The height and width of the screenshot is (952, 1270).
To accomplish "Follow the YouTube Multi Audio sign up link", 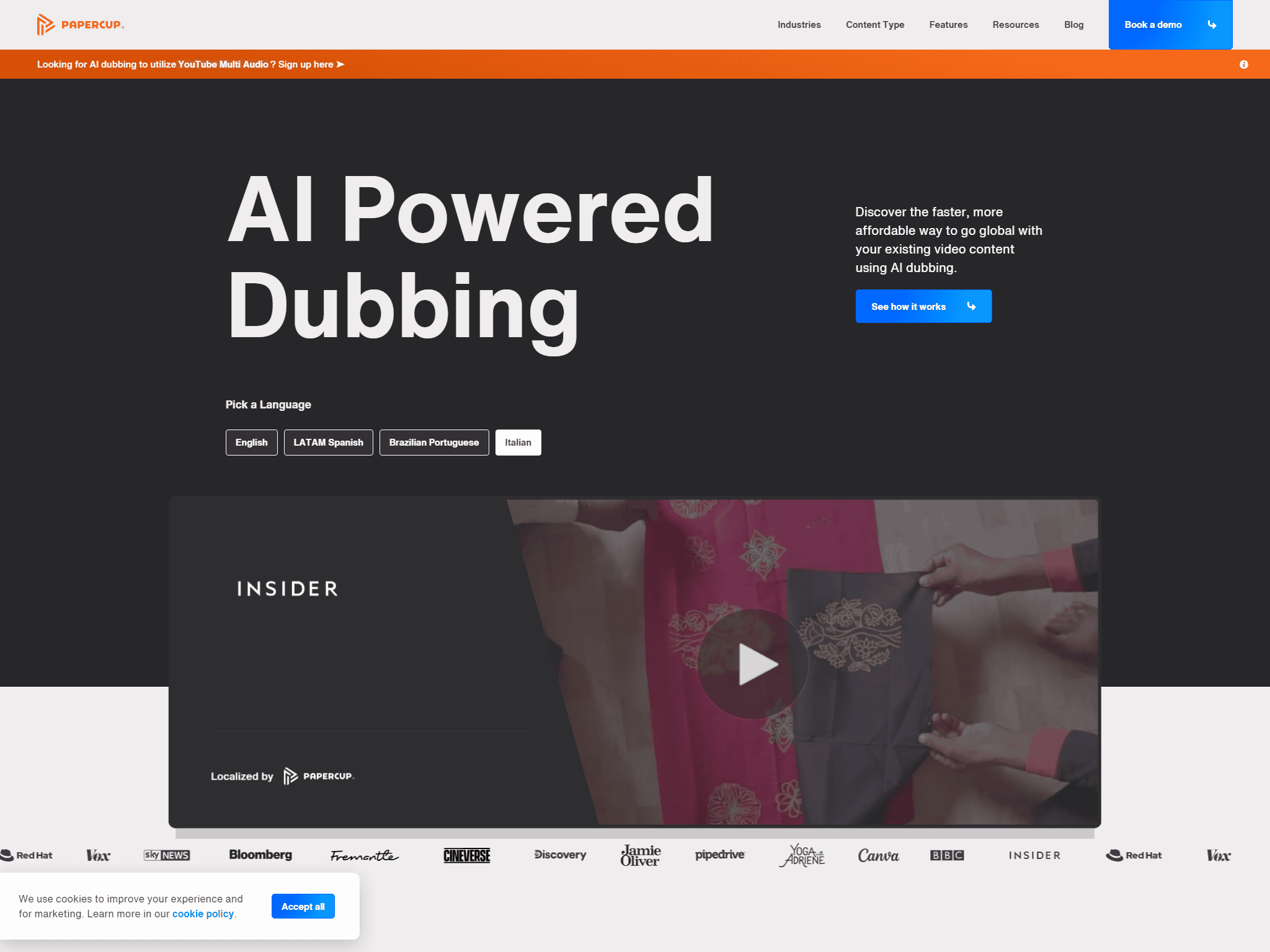I will click(x=190, y=64).
